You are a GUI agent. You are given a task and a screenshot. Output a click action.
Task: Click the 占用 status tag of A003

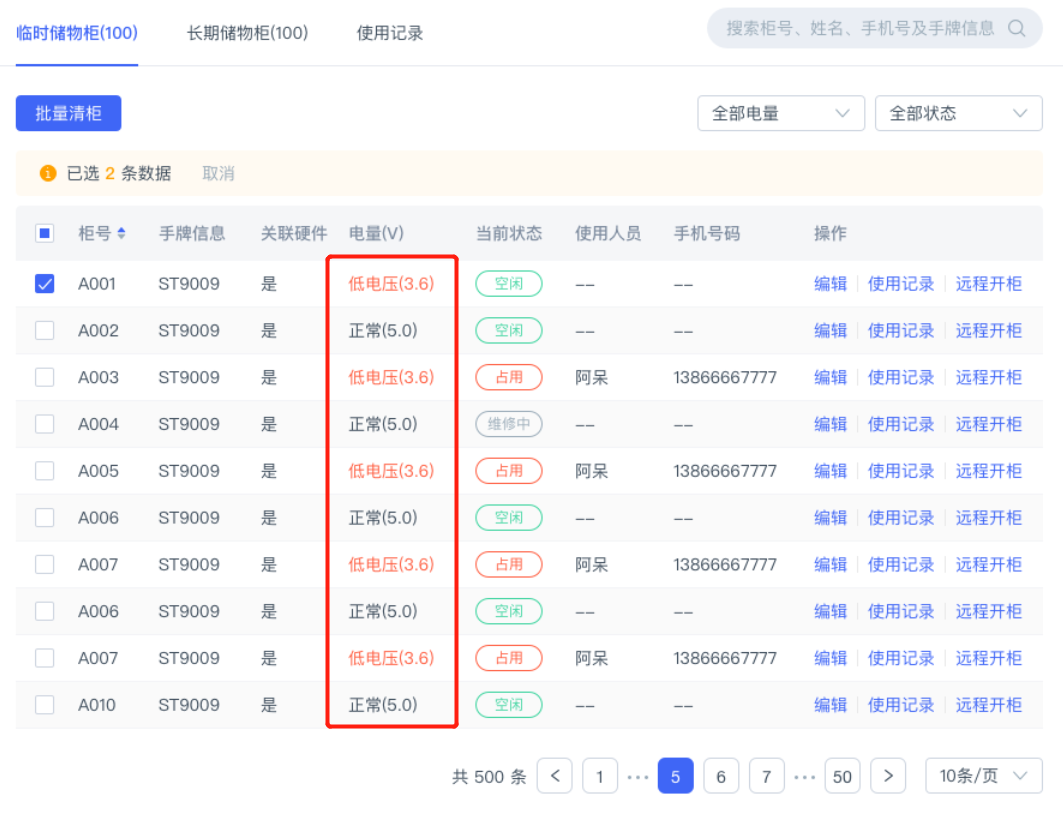[x=509, y=378]
